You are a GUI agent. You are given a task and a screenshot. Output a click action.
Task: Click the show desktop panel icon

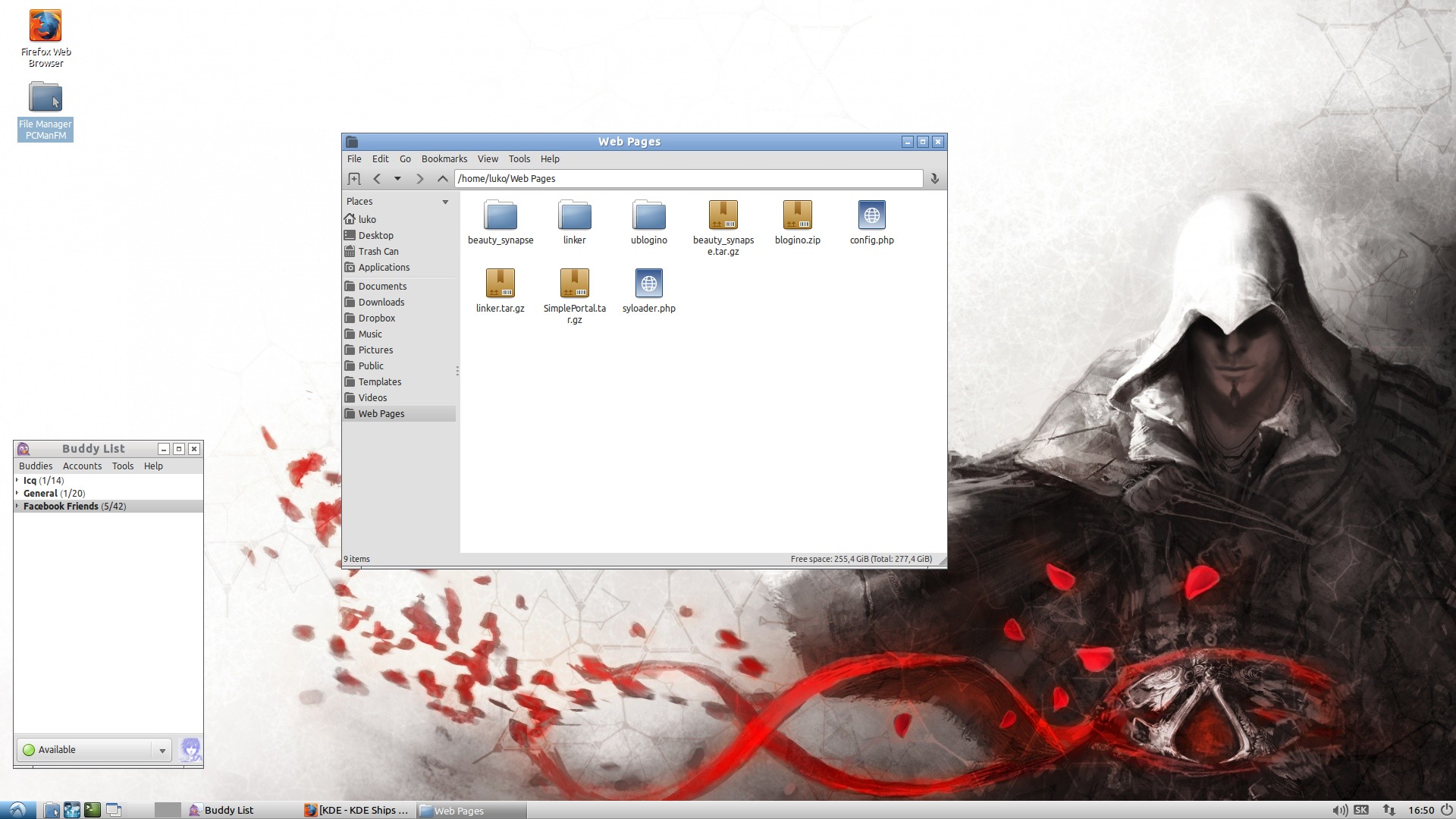(x=114, y=810)
